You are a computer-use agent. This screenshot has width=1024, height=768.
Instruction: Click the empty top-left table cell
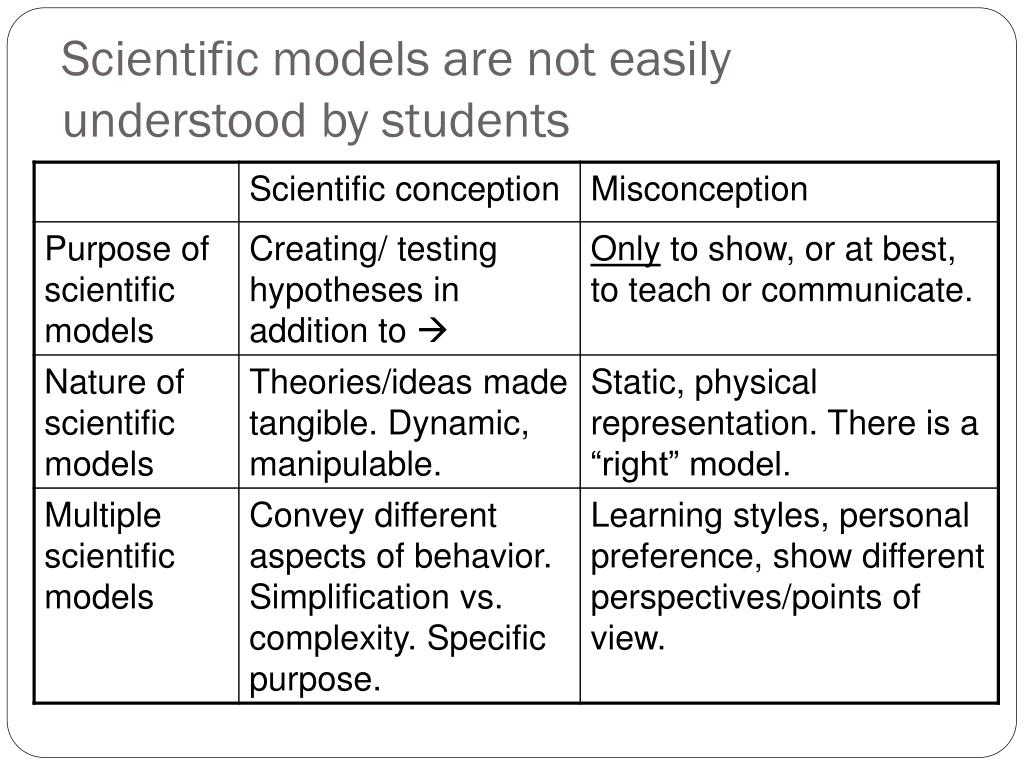tap(136, 191)
